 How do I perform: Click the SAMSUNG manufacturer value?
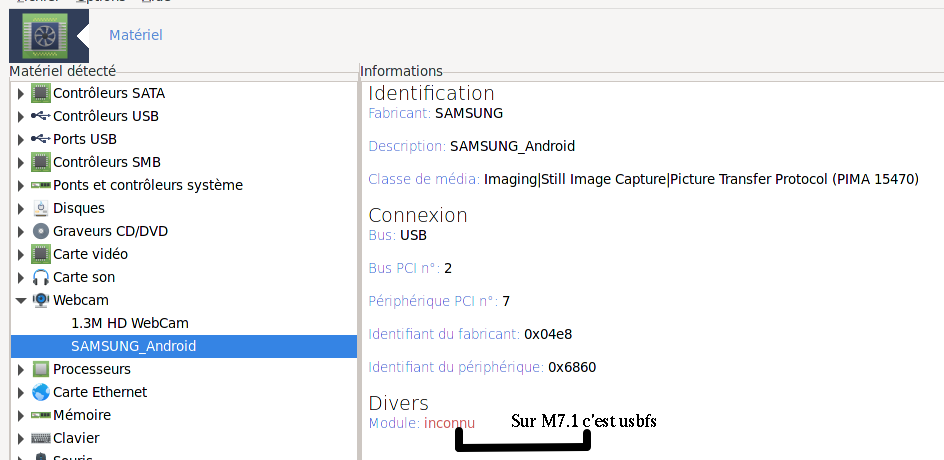469,113
